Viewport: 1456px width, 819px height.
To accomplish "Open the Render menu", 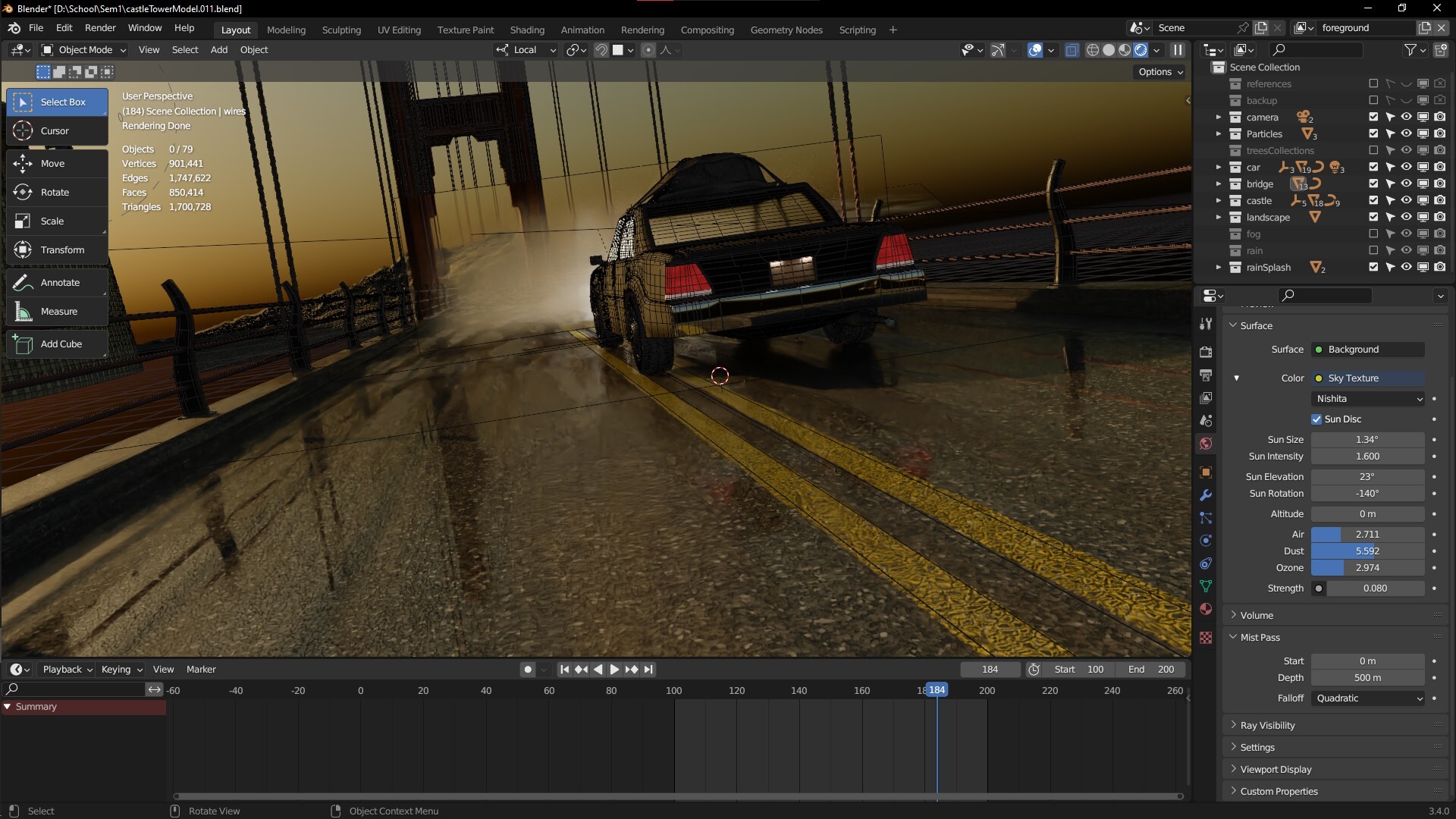I will point(100,28).
